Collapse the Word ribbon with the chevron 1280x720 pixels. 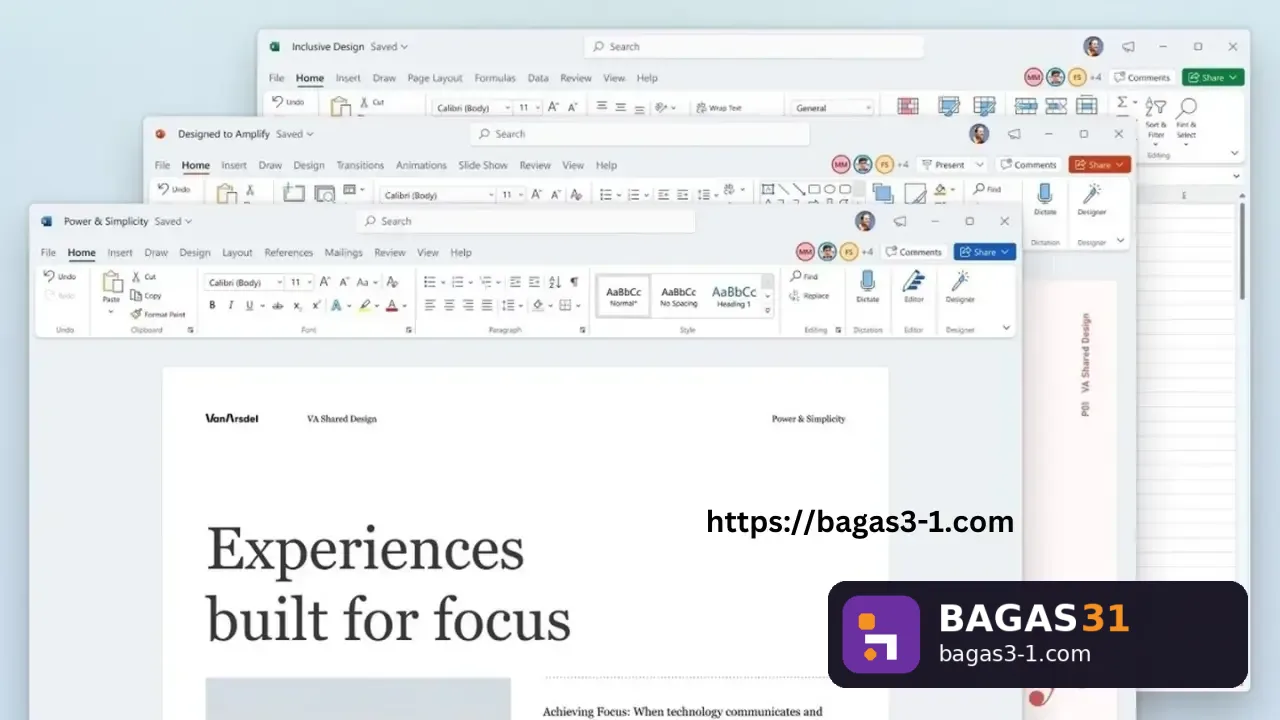pyautogui.click(x=1006, y=327)
